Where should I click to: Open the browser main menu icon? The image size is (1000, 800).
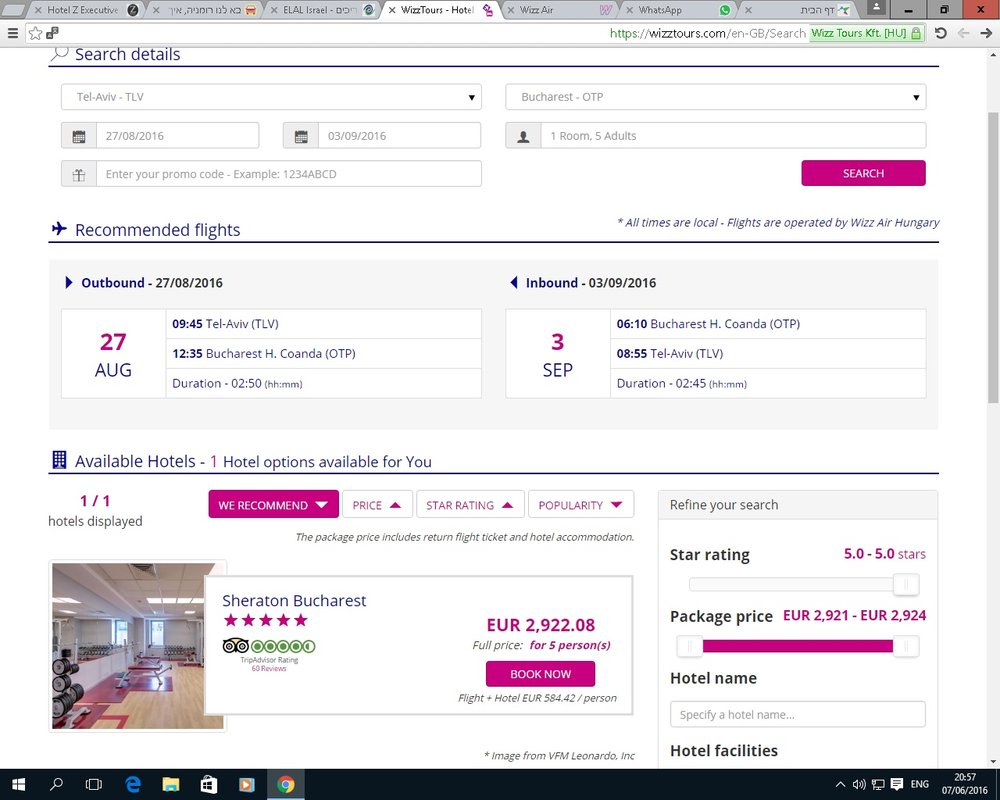coord(12,33)
